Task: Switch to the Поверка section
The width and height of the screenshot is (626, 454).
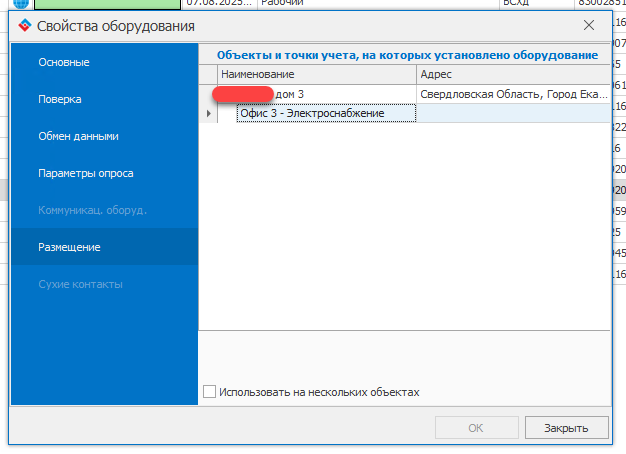Action: tap(60, 99)
